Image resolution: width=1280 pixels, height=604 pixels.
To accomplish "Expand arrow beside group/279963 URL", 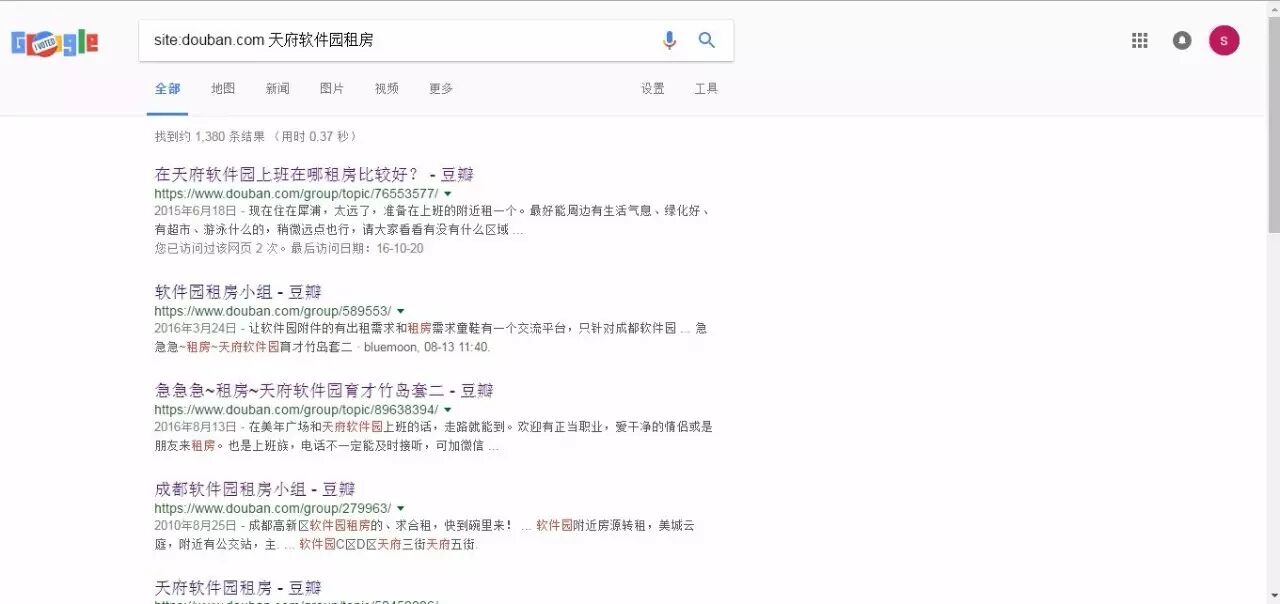I will pyautogui.click(x=400, y=509).
